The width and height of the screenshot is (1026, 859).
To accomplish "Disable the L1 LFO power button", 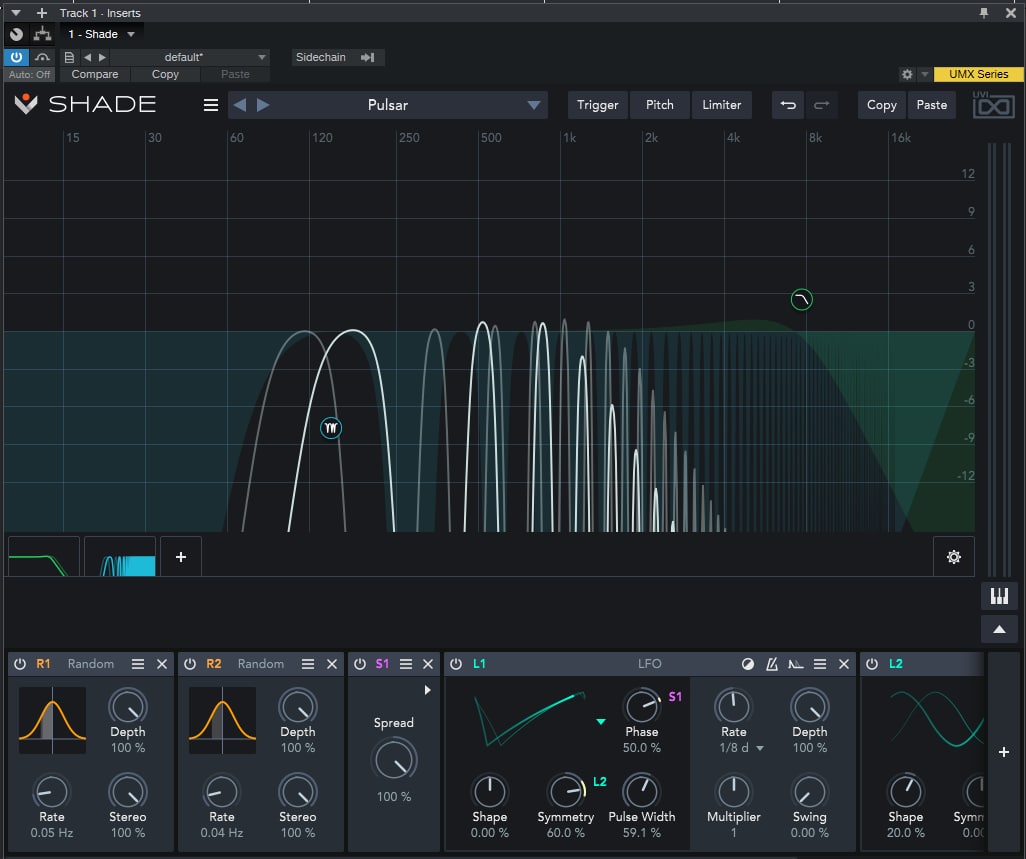I will (456, 664).
